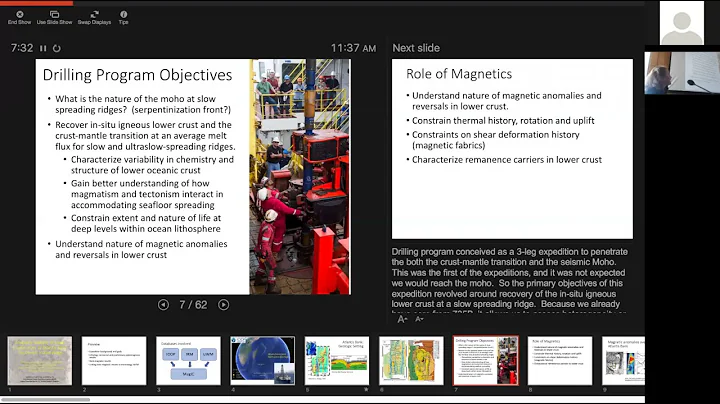Click the 7 / 62 slide counter
The image size is (720, 404).
(193, 305)
